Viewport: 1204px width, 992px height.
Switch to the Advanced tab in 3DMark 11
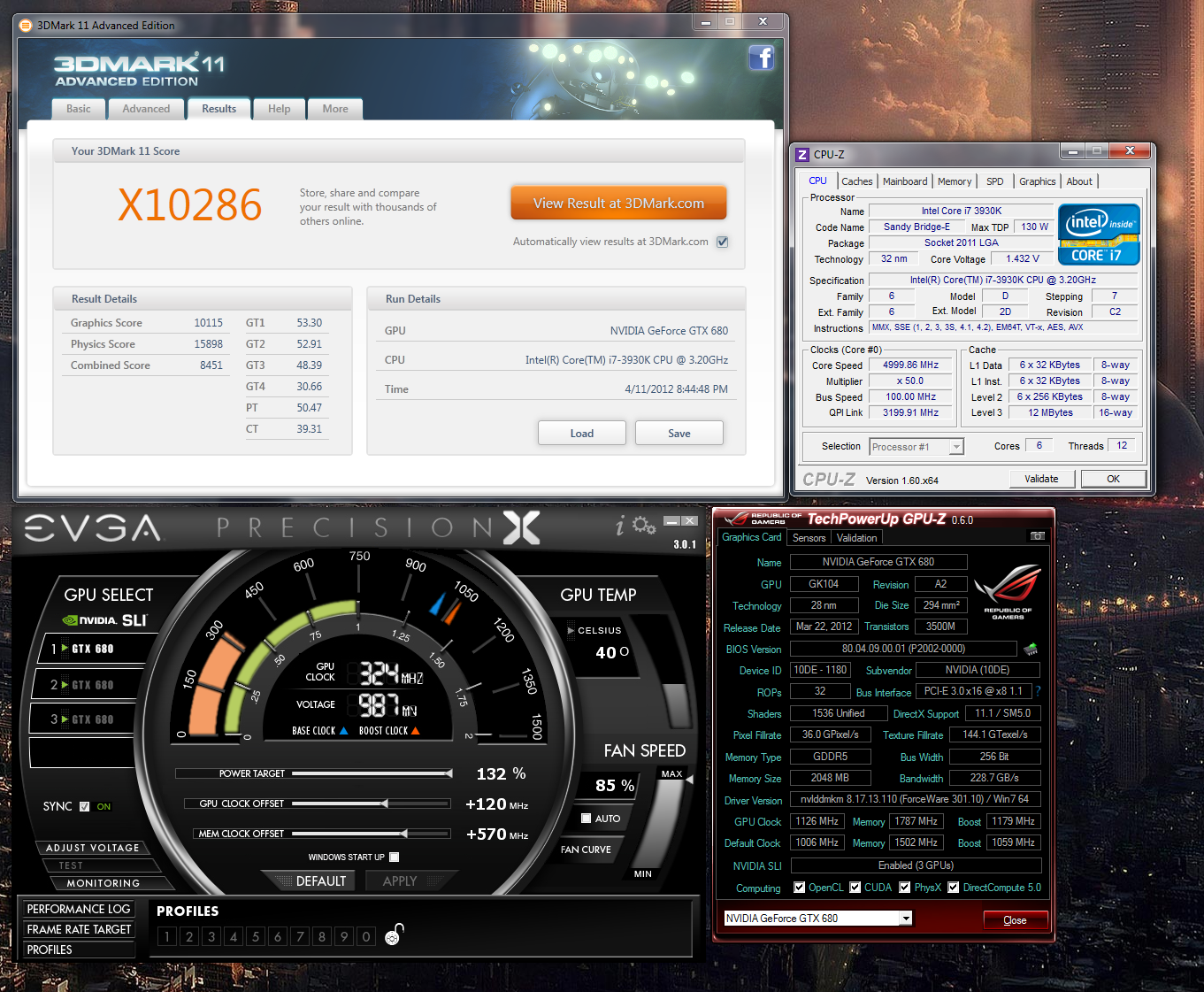click(x=146, y=109)
